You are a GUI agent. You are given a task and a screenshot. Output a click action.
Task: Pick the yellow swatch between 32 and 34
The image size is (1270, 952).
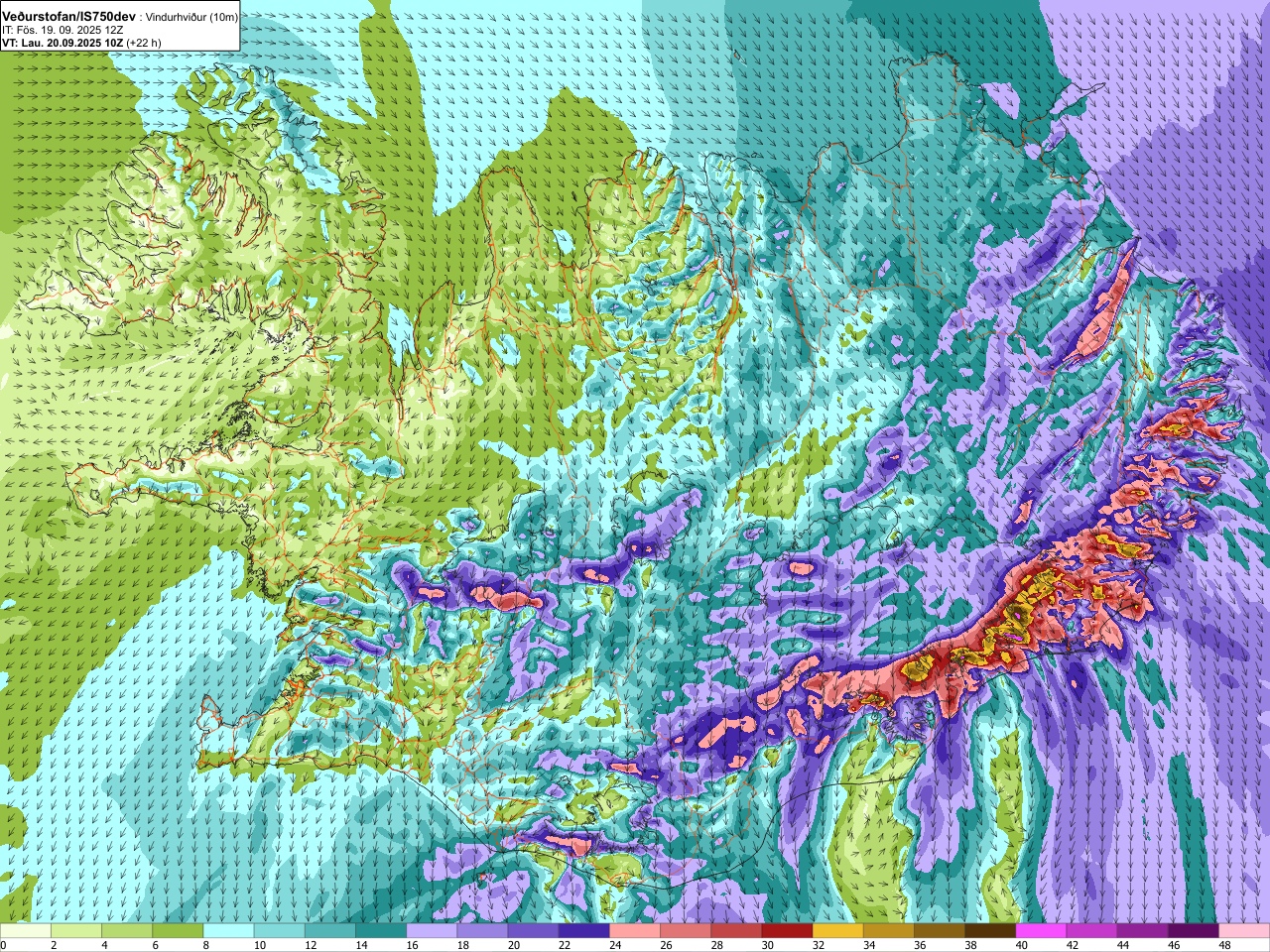(x=837, y=931)
